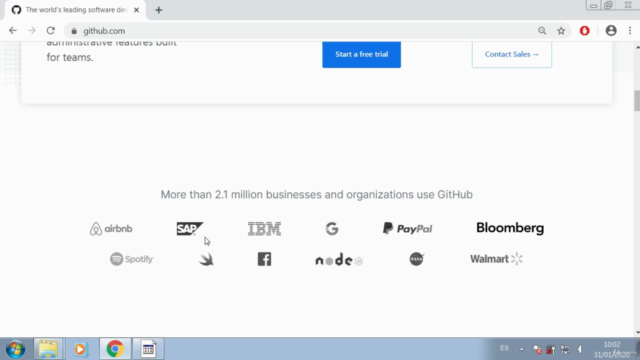640x360 pixels.
Task: Open the Chrome zoom magnifier icon
Action: pyautogui.click(x=542, y=31)
